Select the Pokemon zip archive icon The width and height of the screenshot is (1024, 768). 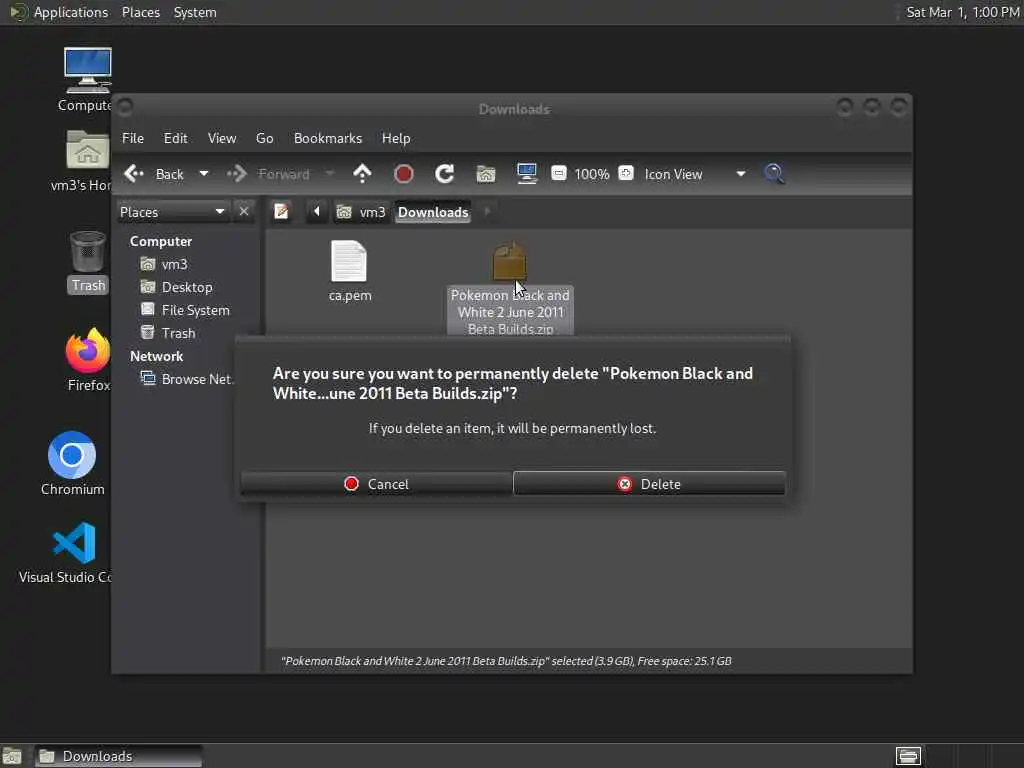(x=509, y=261)
